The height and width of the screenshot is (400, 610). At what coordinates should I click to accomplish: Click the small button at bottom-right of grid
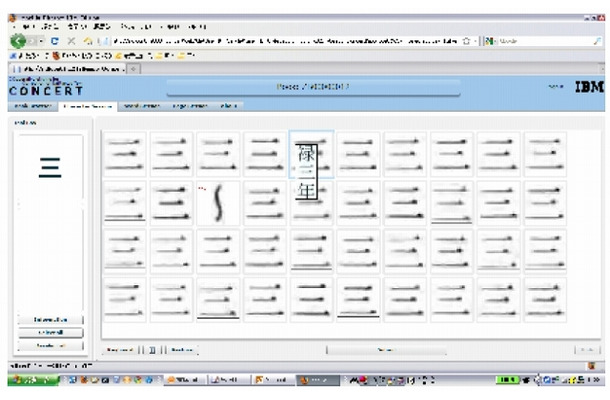tap(587, 350)
